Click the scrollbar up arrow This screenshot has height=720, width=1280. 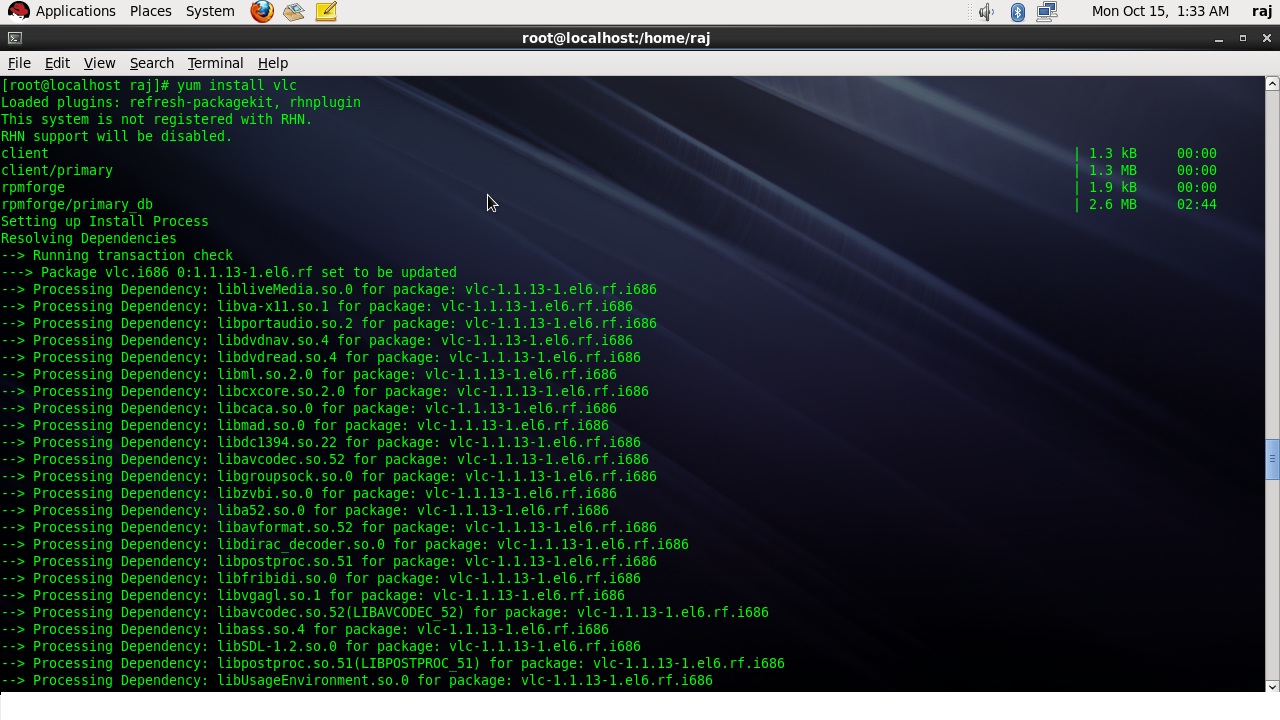tap(1272, 84)
